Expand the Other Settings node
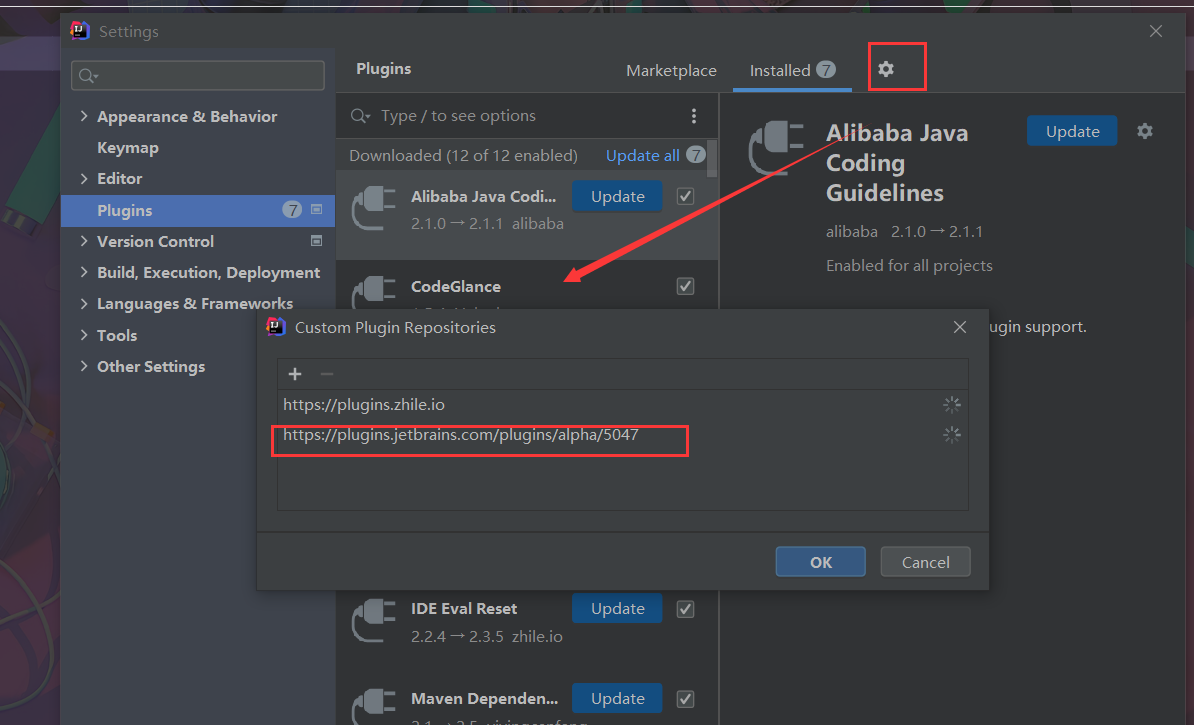Image resolution: width=1194 pixels, height=725 pixels. click(84, 366)
